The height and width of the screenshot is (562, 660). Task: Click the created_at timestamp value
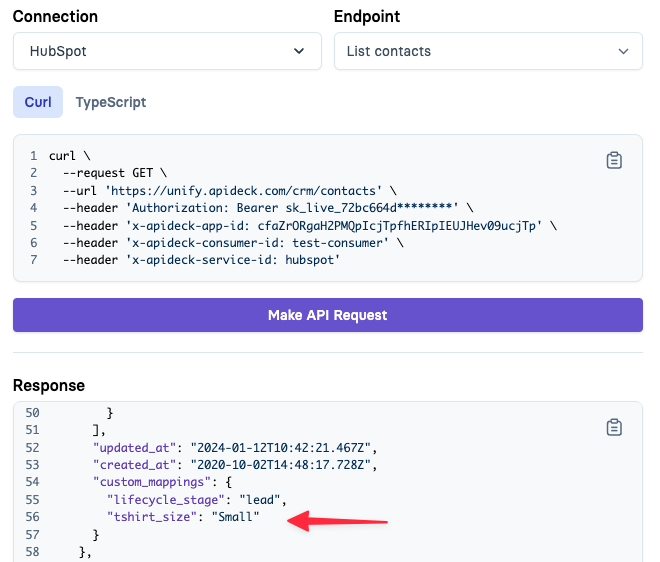point(281,465)
